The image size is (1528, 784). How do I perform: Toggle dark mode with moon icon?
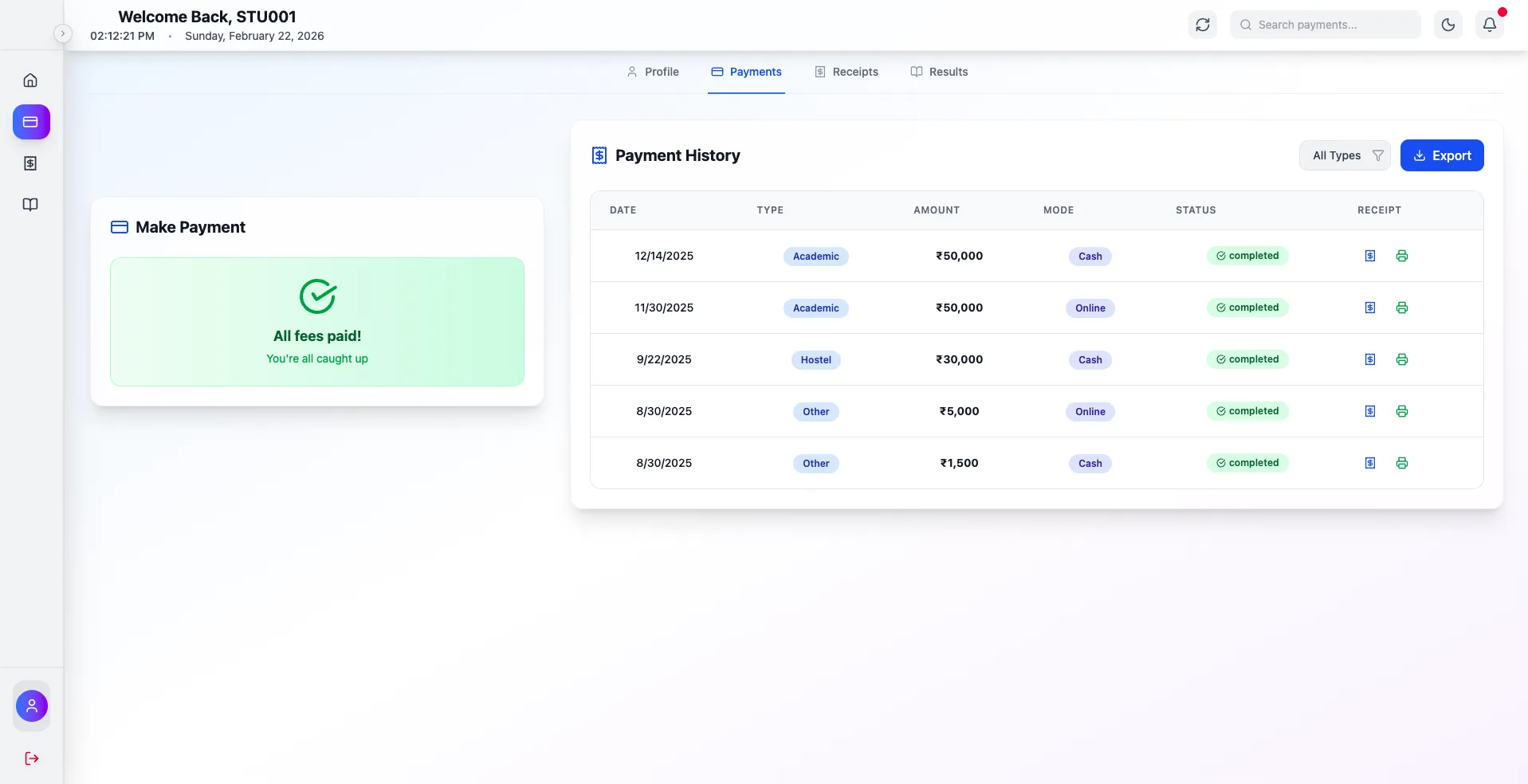point(1447,25)
